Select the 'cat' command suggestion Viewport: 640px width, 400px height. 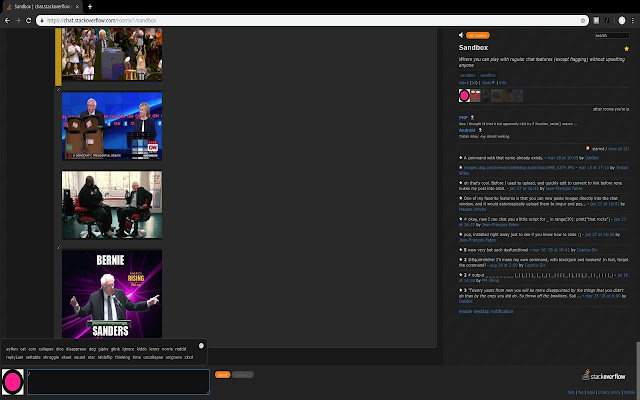(23, 349)
